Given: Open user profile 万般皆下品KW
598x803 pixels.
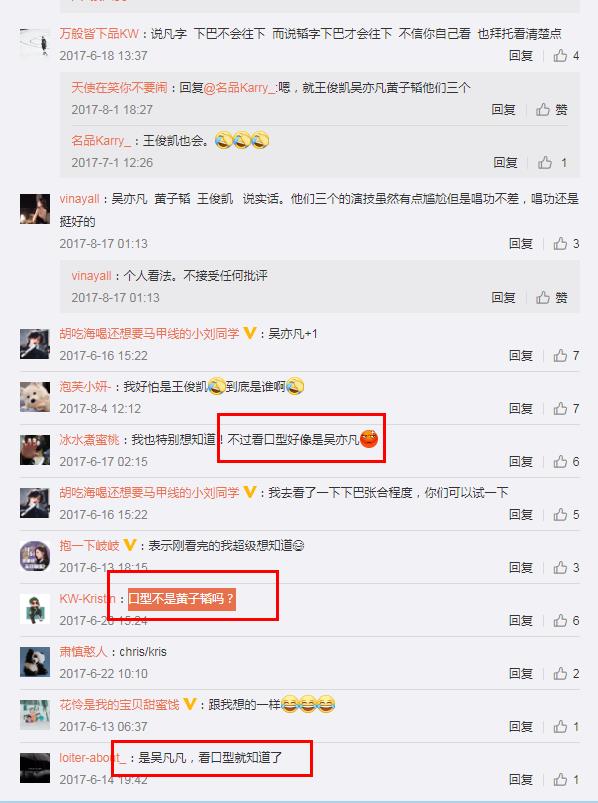Looking at the screenshot, I should click(x=99, y=34).
